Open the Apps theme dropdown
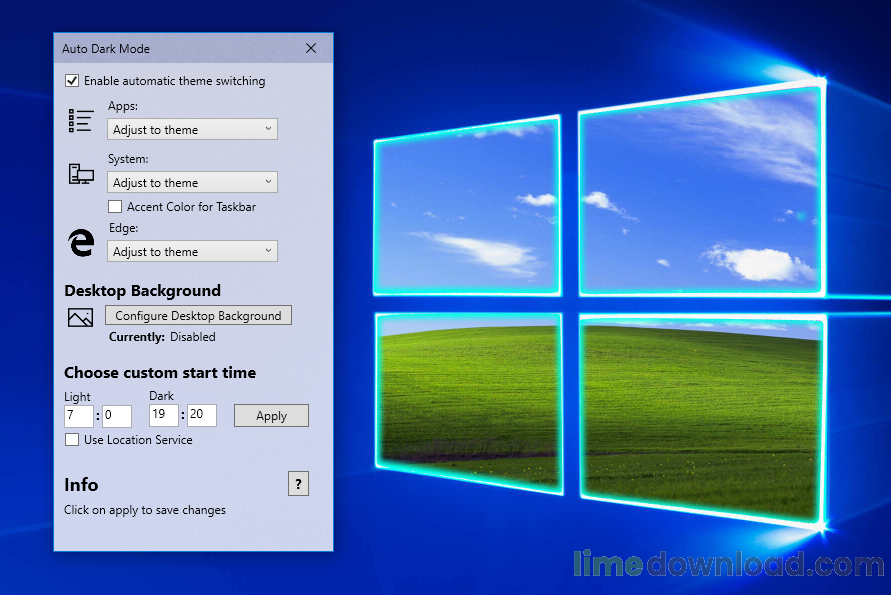Viewport: 891px width, 595px height. tap(192, 129)
